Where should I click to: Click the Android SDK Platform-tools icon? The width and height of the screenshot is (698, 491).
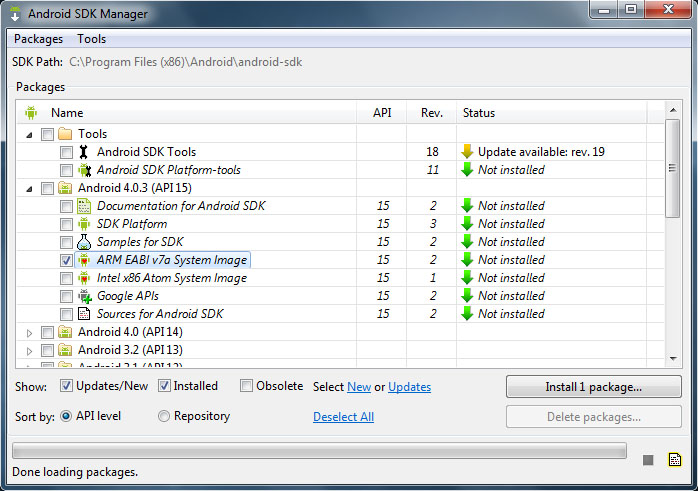84,170
